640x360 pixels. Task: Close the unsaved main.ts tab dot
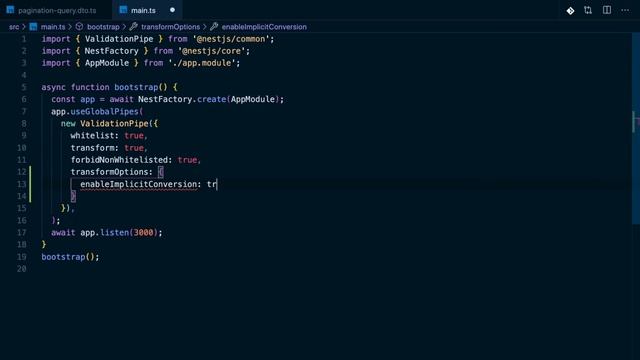[172, 10]
